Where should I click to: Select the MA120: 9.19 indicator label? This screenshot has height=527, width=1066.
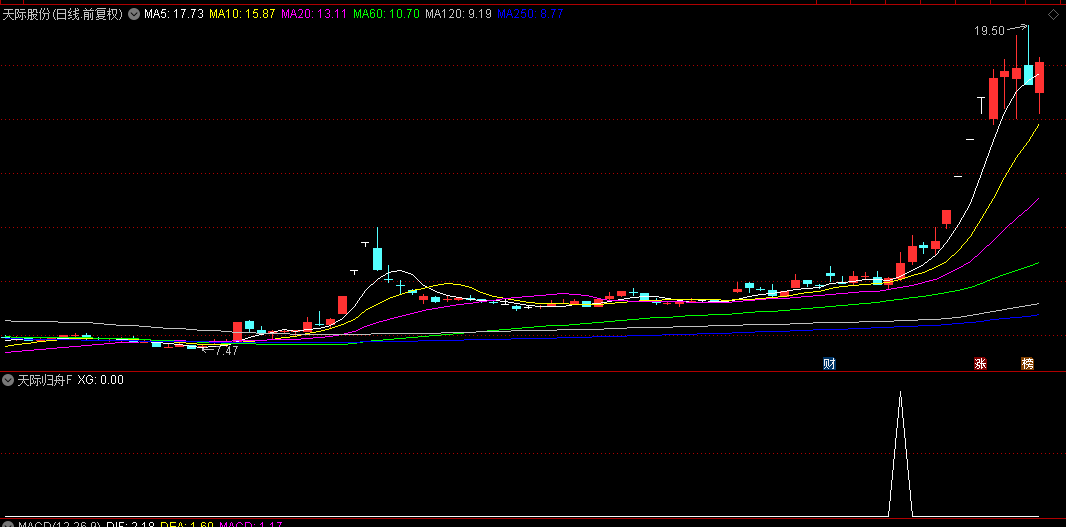point(458,14)
